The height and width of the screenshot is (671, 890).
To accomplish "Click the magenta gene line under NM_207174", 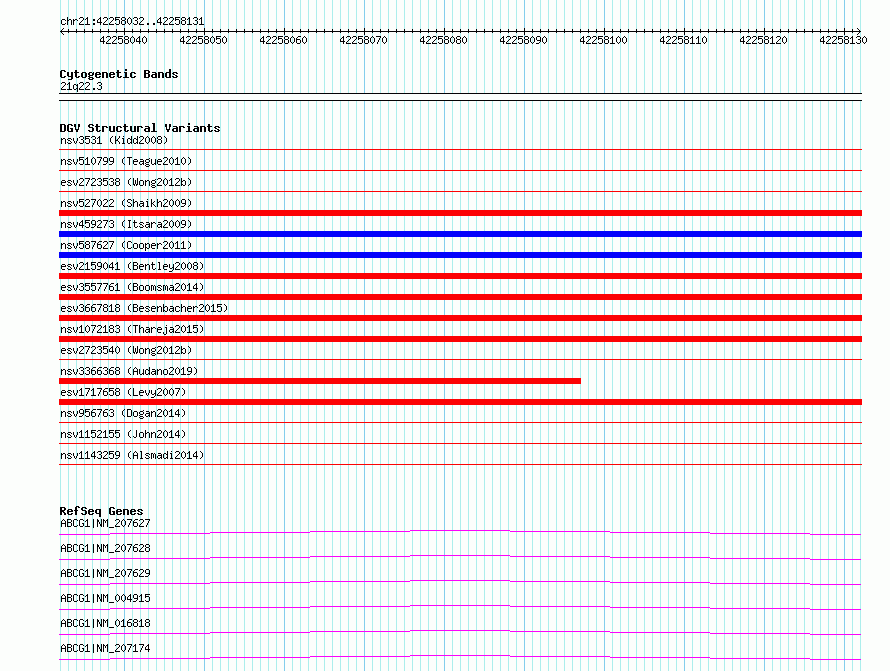I will (460, 656).
